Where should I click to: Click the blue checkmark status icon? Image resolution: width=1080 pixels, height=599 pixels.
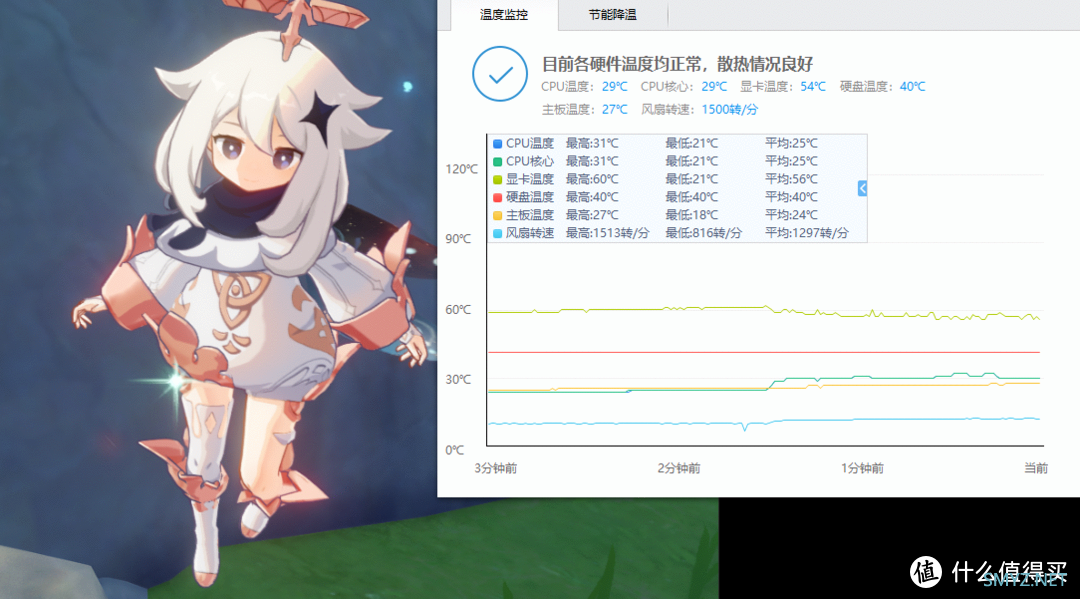500,75
